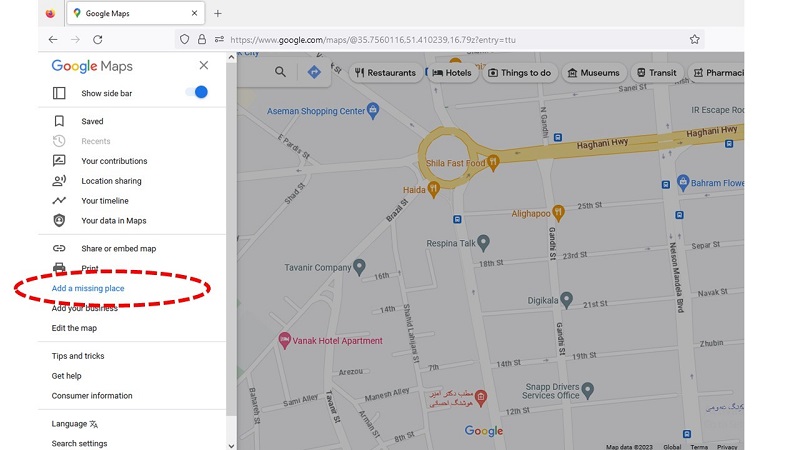
Task: Click the Your contributions icon
Action: (59, 161)
